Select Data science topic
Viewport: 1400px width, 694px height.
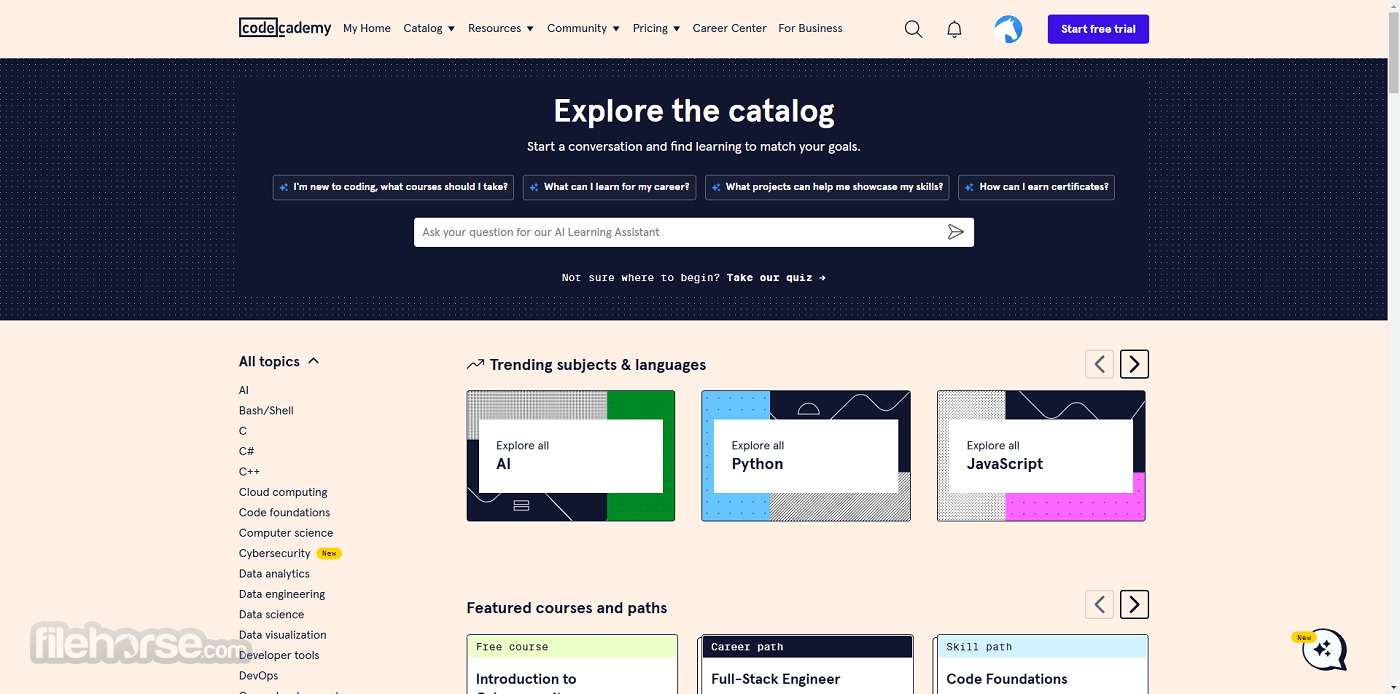(x=271, y=614)
